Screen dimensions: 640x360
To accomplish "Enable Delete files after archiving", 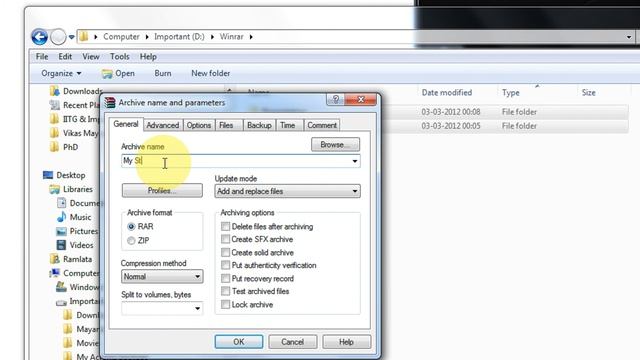I will point(225,226).
